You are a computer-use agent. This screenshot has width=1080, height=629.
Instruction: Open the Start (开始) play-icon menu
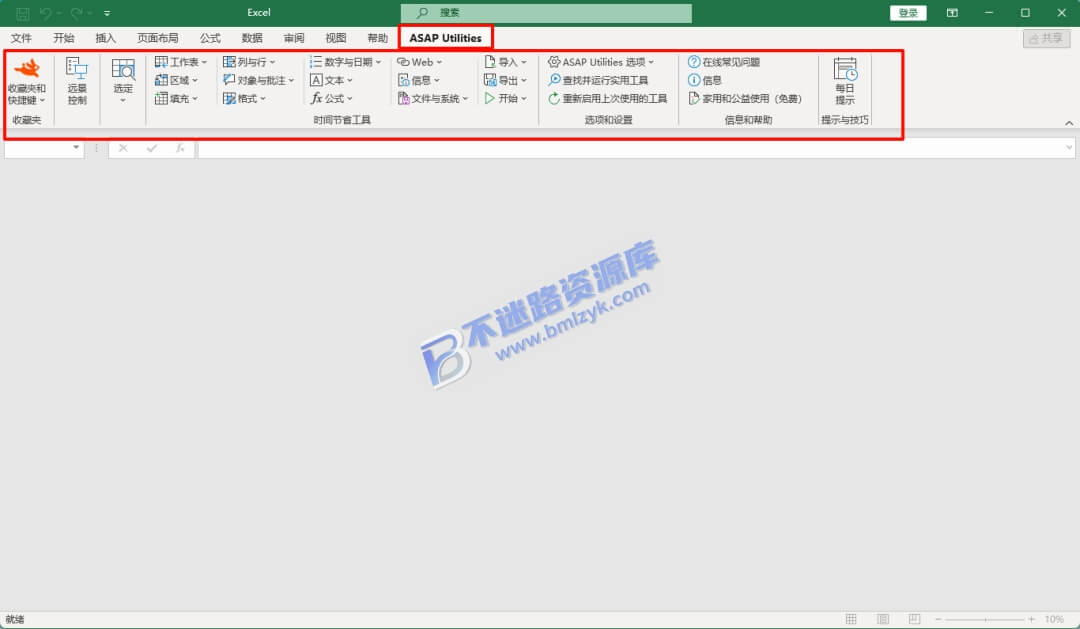pyautogui.click(x=505, y=99)
